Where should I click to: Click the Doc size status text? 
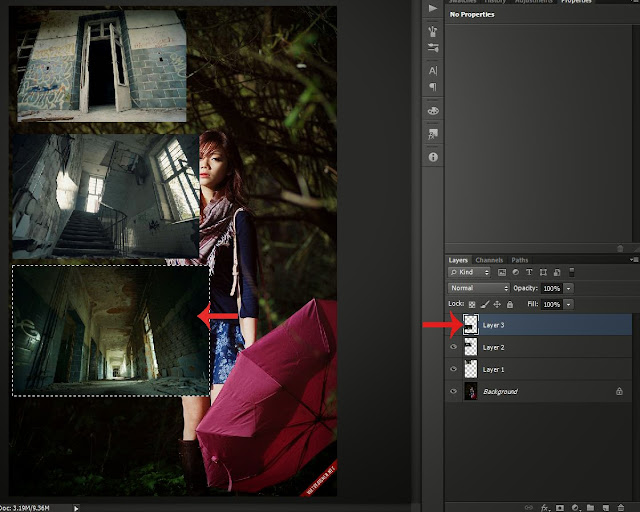25,508
